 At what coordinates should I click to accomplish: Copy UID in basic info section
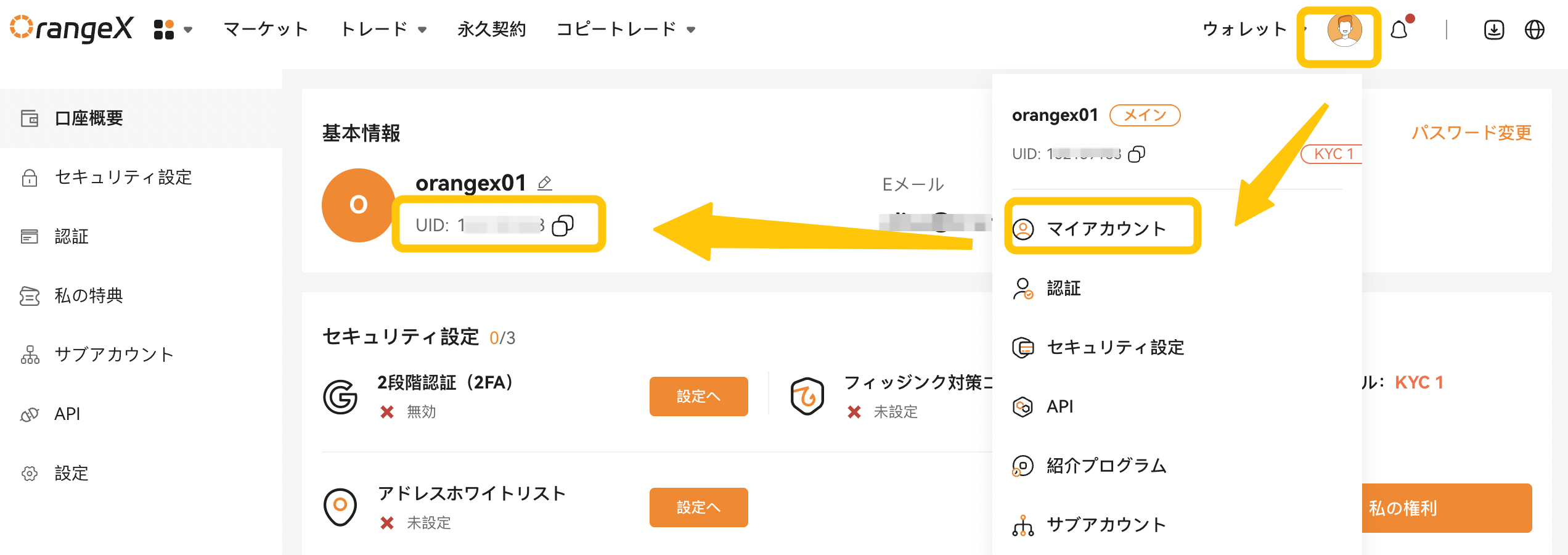coord(563,225)
